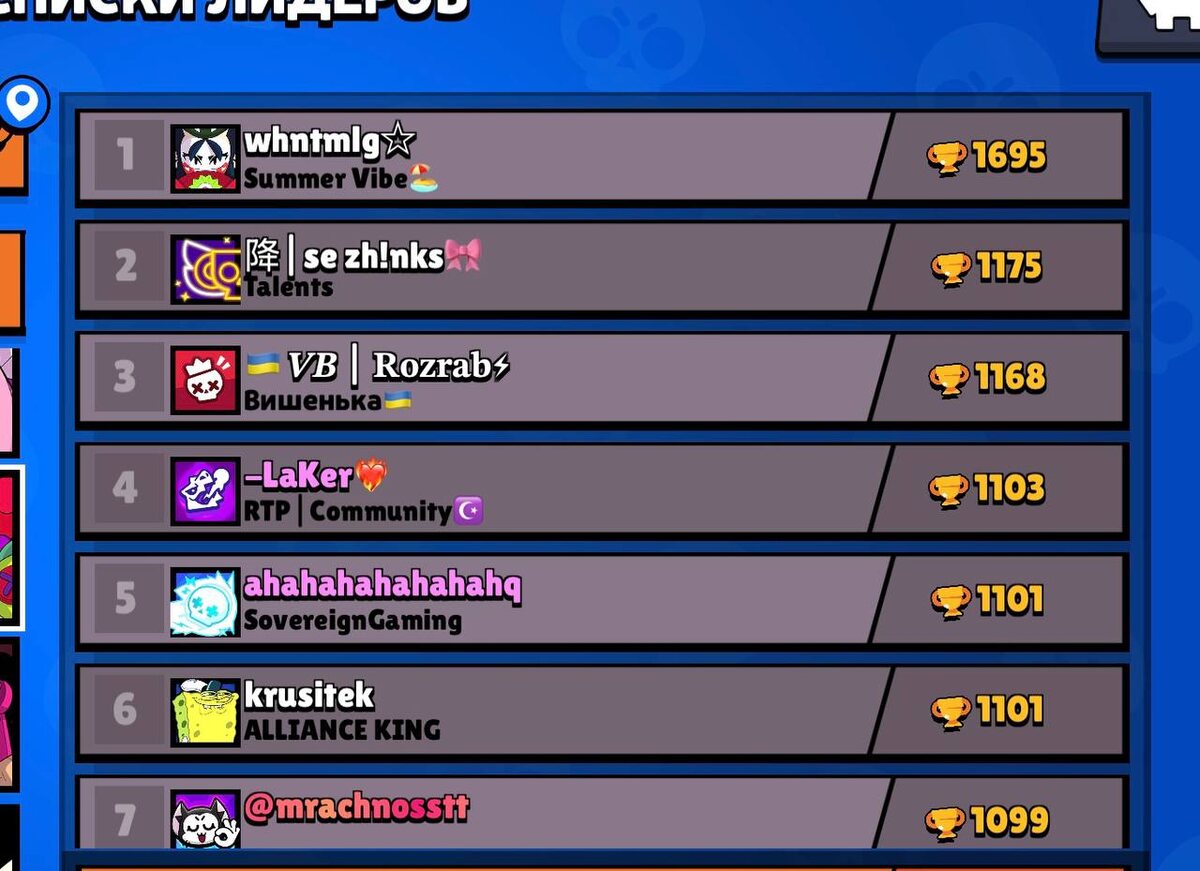Tap RTP | Community club label
Image resolution: width=1200 pixels, height=871 pixels.
coord(348,512)
